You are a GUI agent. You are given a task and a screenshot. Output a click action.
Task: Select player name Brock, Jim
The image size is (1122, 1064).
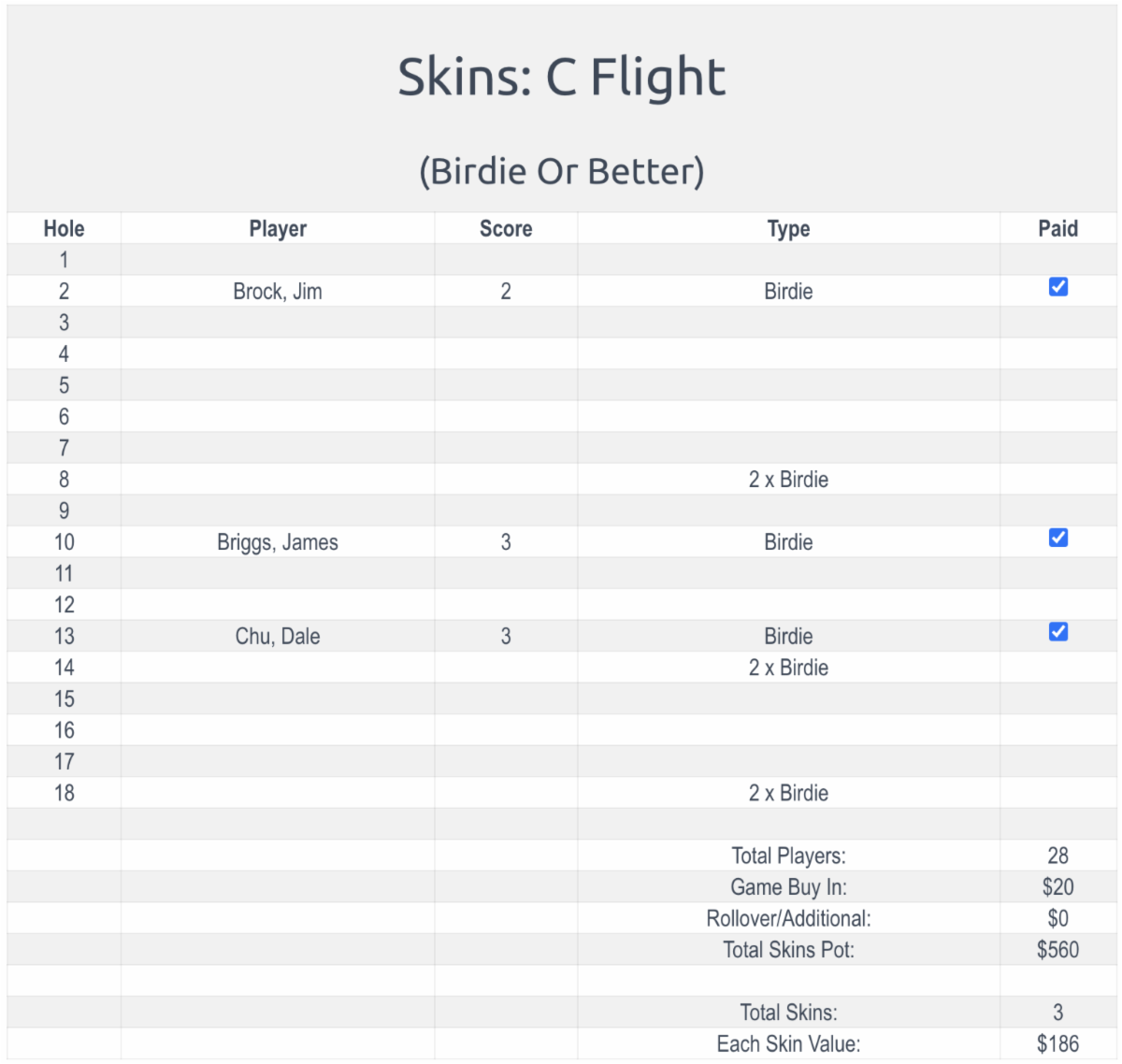[278, 292]
